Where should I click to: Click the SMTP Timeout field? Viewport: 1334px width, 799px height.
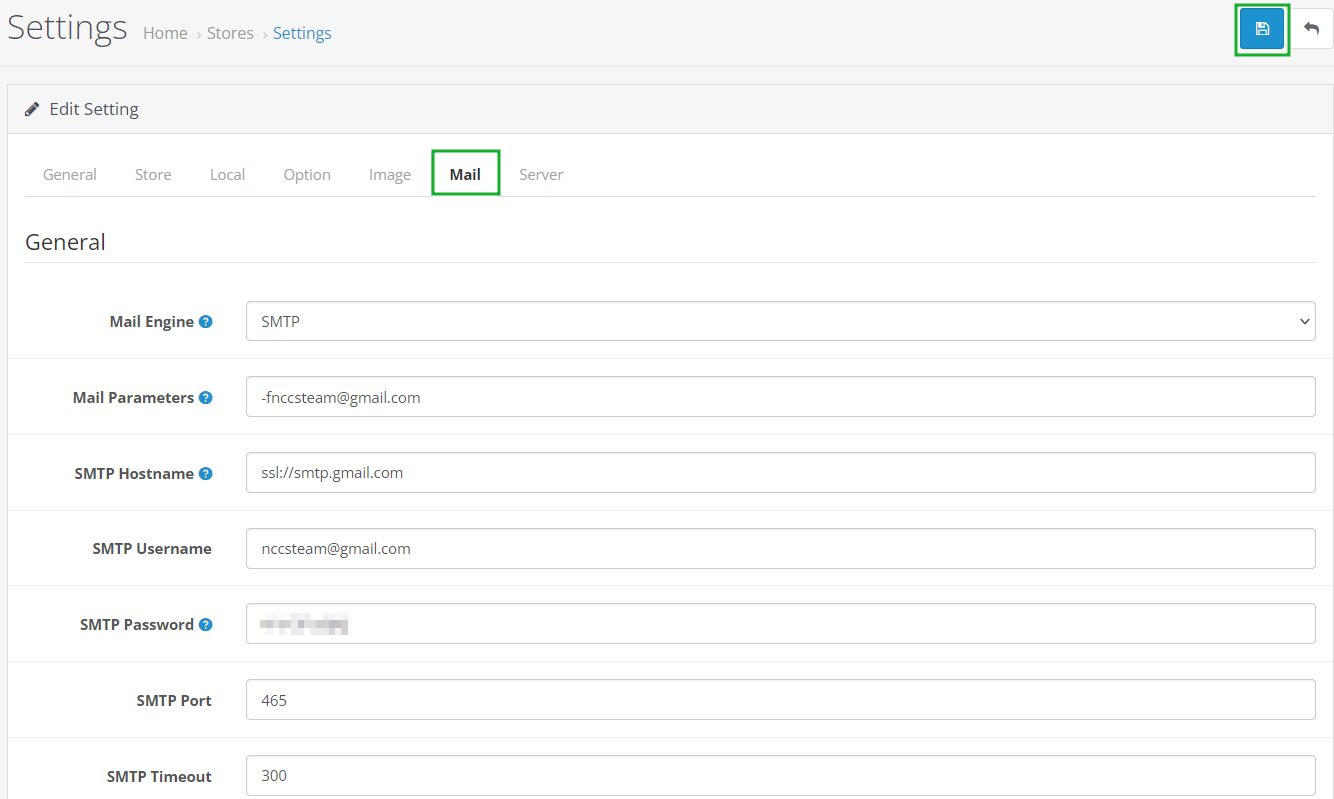click(x=780, y=776)
